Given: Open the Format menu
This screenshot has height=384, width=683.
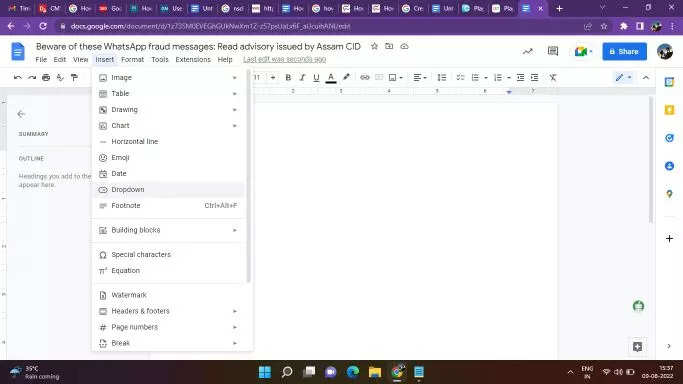Looking at the screenshot, I should (132, 59).
